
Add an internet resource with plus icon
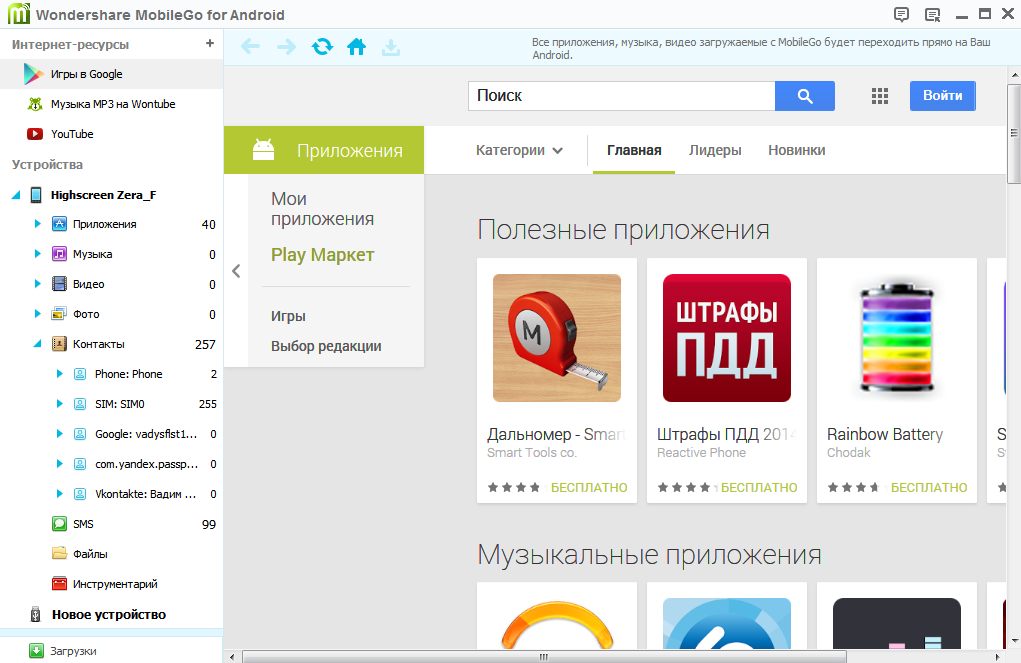pos(209,44)
